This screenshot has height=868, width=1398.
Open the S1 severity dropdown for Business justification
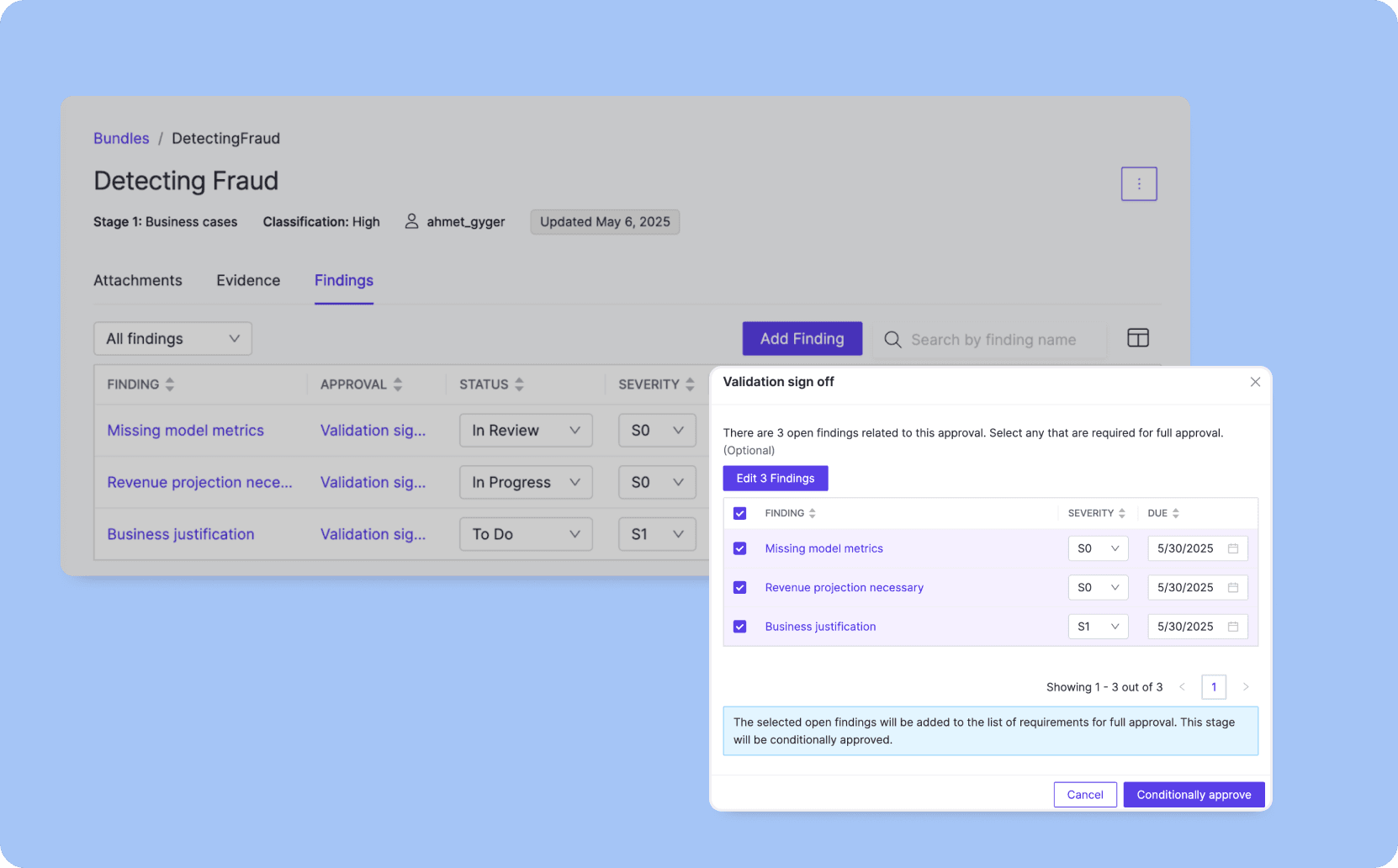[x=1098, y=626]
